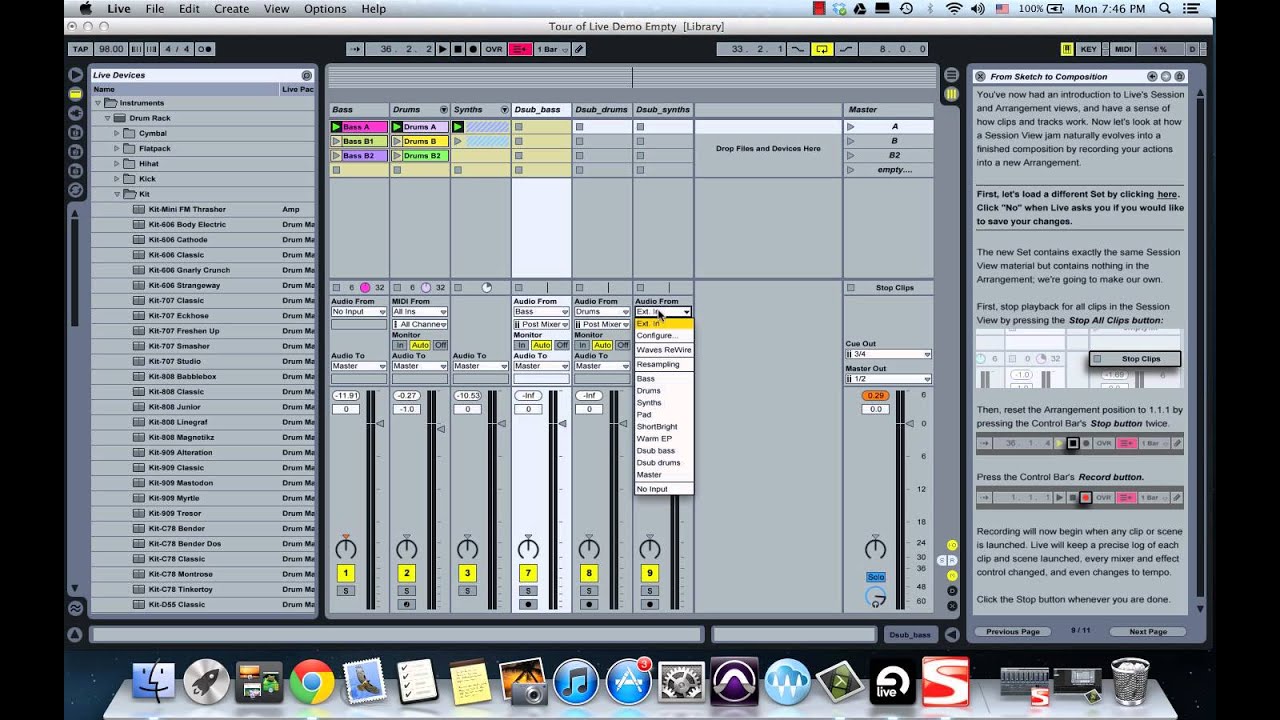Open the Master Out 1/2 dropdown
This screenshot has height=720, width=1280.
(888, 378)
